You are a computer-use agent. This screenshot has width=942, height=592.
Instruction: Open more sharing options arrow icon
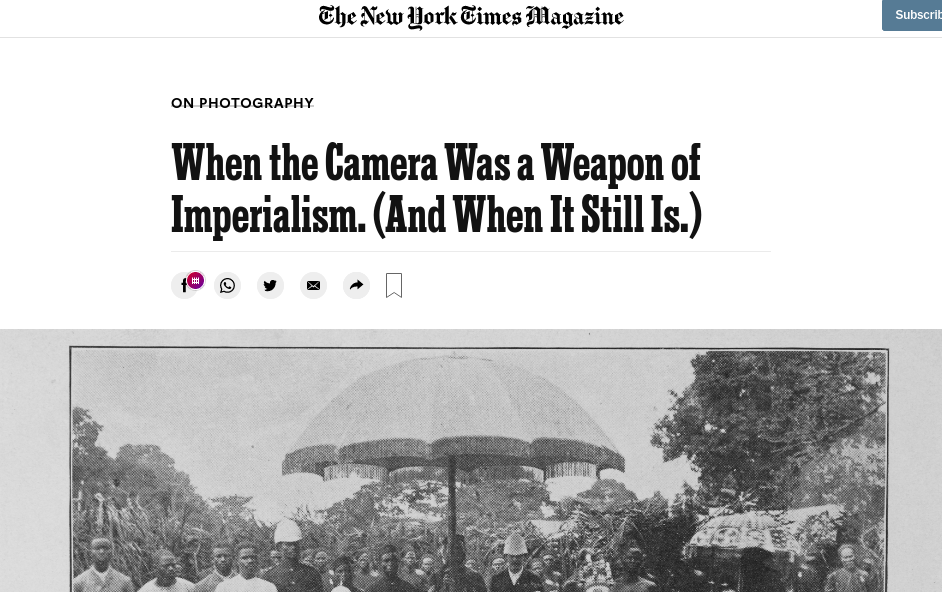click(x=356, y=285)
